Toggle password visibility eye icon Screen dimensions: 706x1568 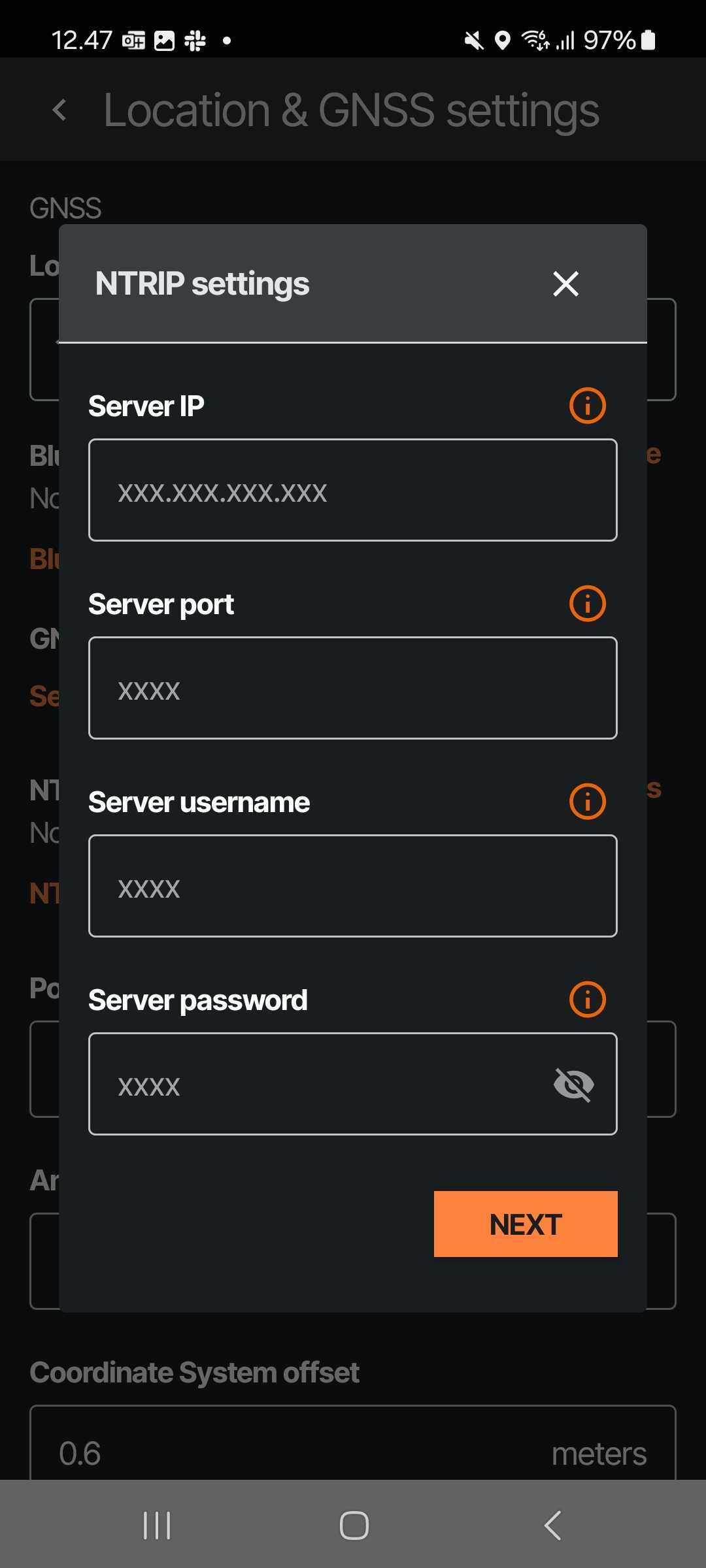[573, 1085]
